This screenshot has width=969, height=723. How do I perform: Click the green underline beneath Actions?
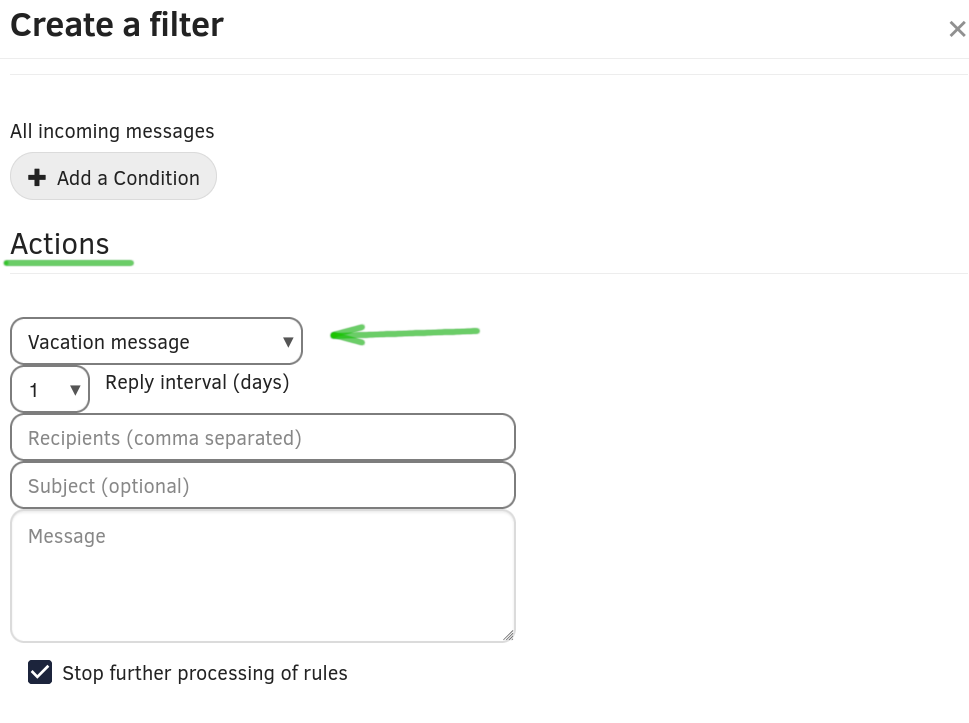click(x=69, y=263)
